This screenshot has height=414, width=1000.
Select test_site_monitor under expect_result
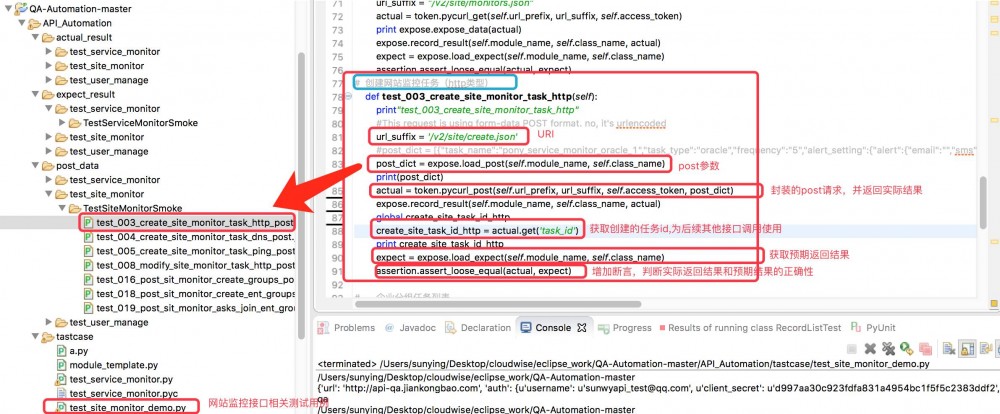tap(107, 137)
